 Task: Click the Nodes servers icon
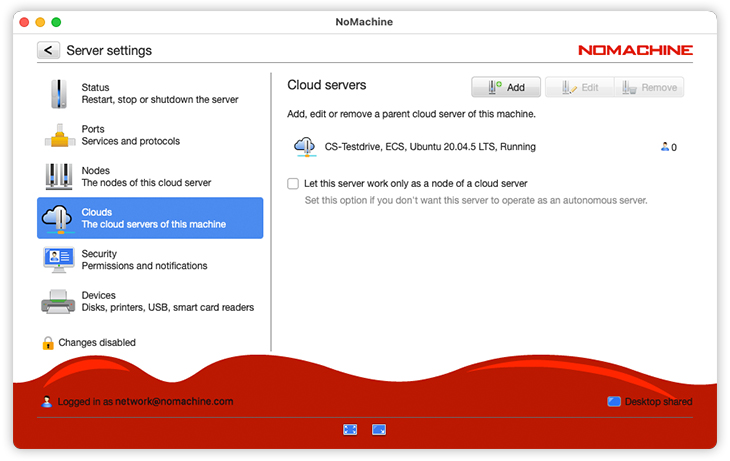[x=59, y=177]
